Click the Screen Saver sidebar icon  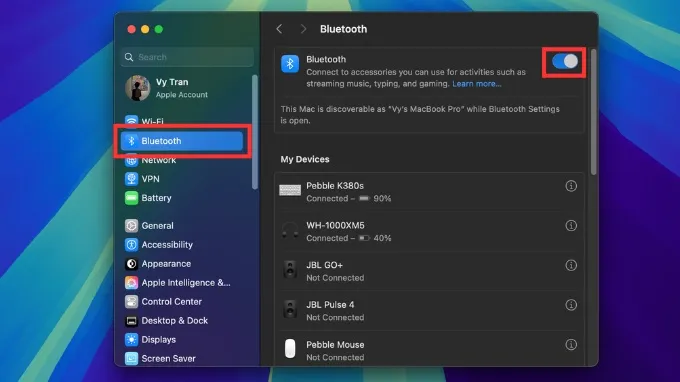click(131, 359)
